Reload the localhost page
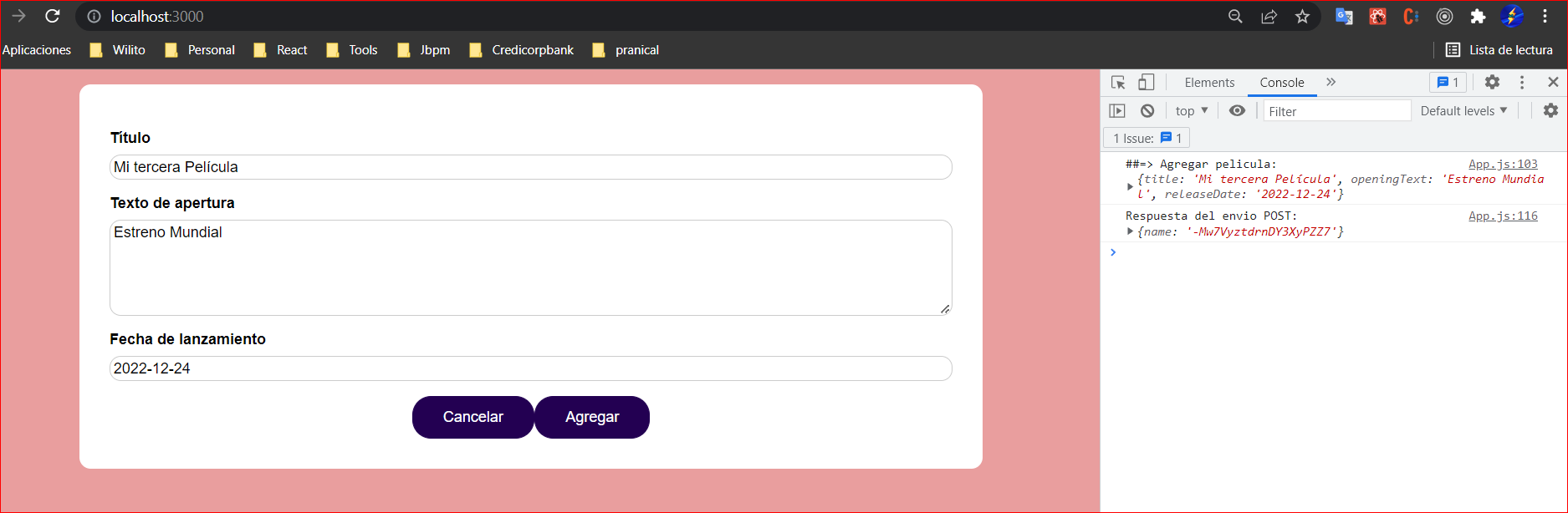1568x513 pixels. (53, 16)
